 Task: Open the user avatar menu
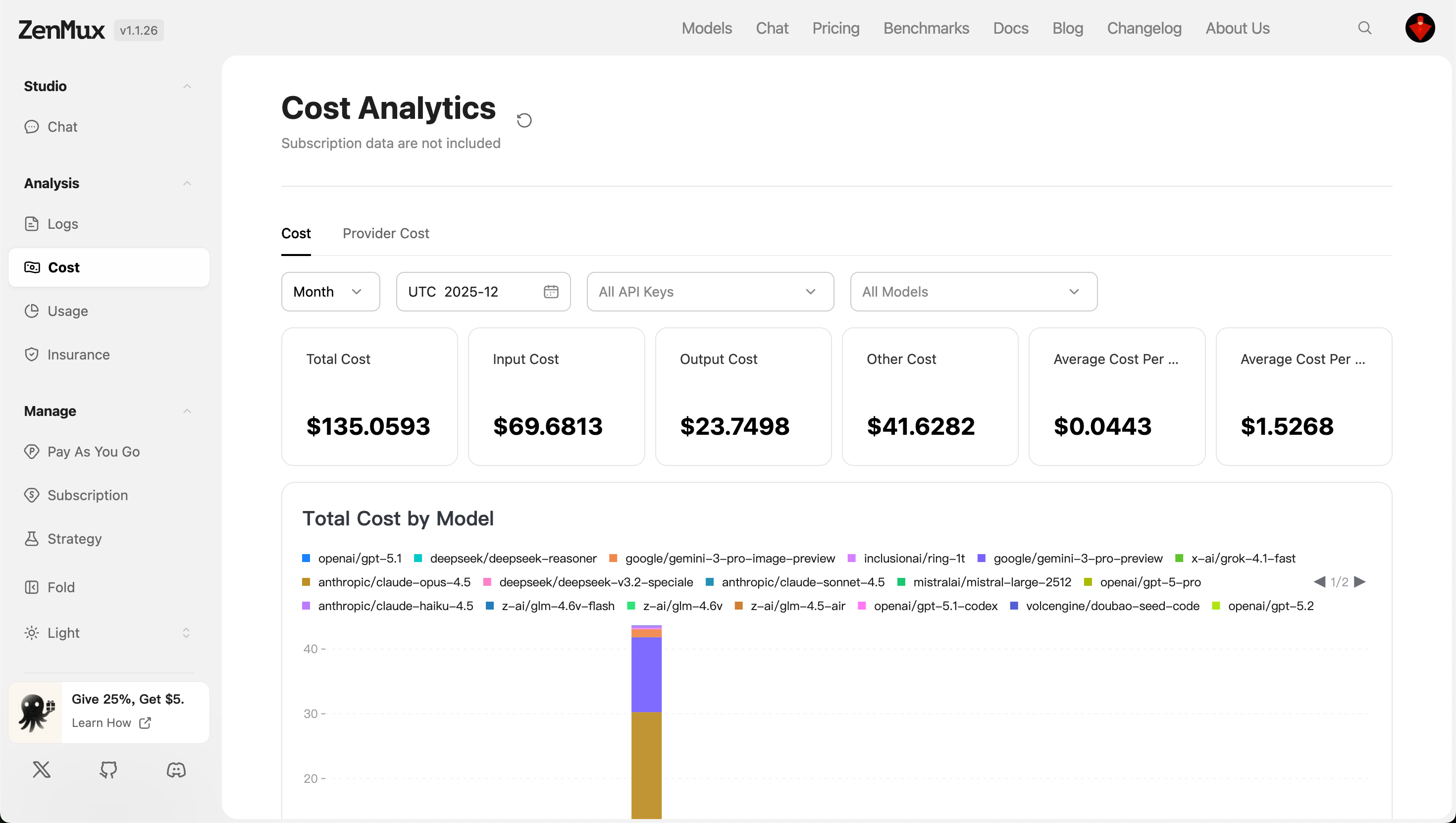(1419, 28)
